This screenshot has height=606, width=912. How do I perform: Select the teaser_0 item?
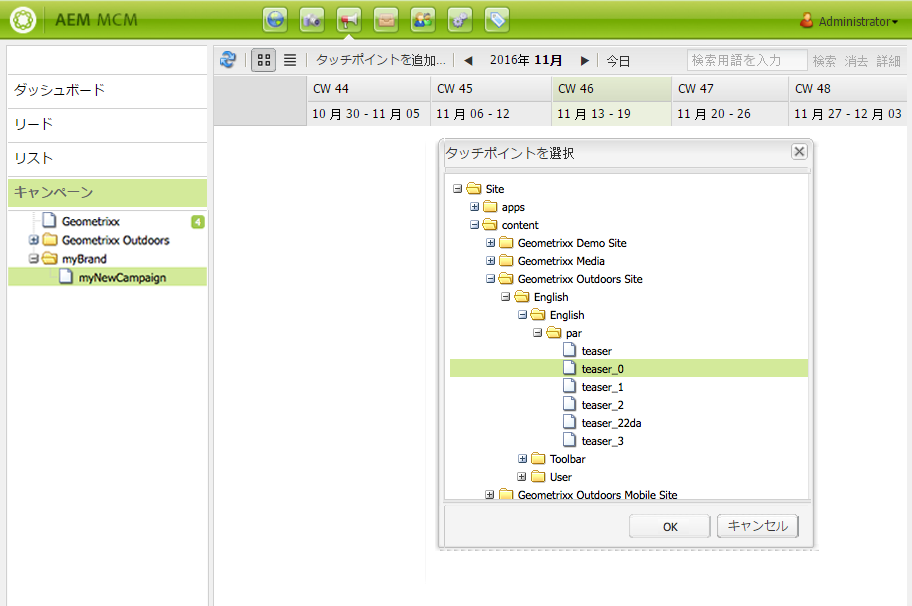629,369
